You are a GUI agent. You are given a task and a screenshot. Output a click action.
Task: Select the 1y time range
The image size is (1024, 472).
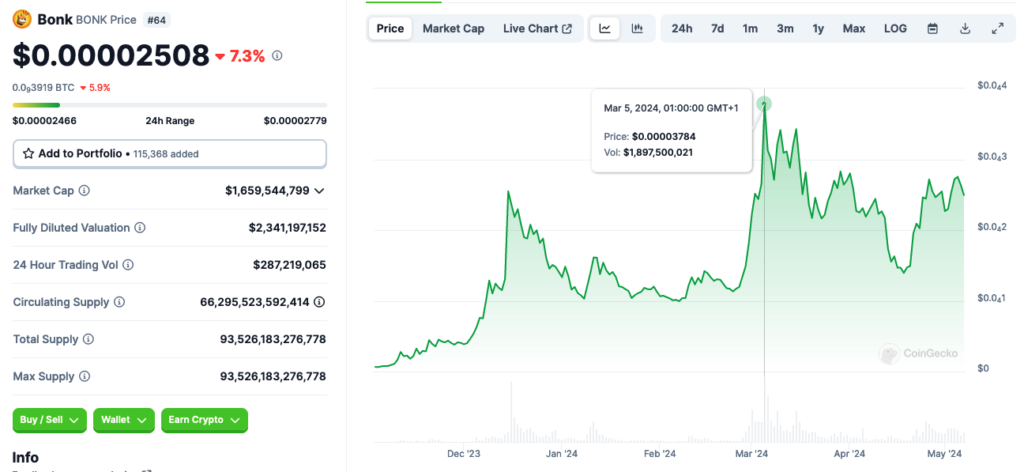point(818,28)
